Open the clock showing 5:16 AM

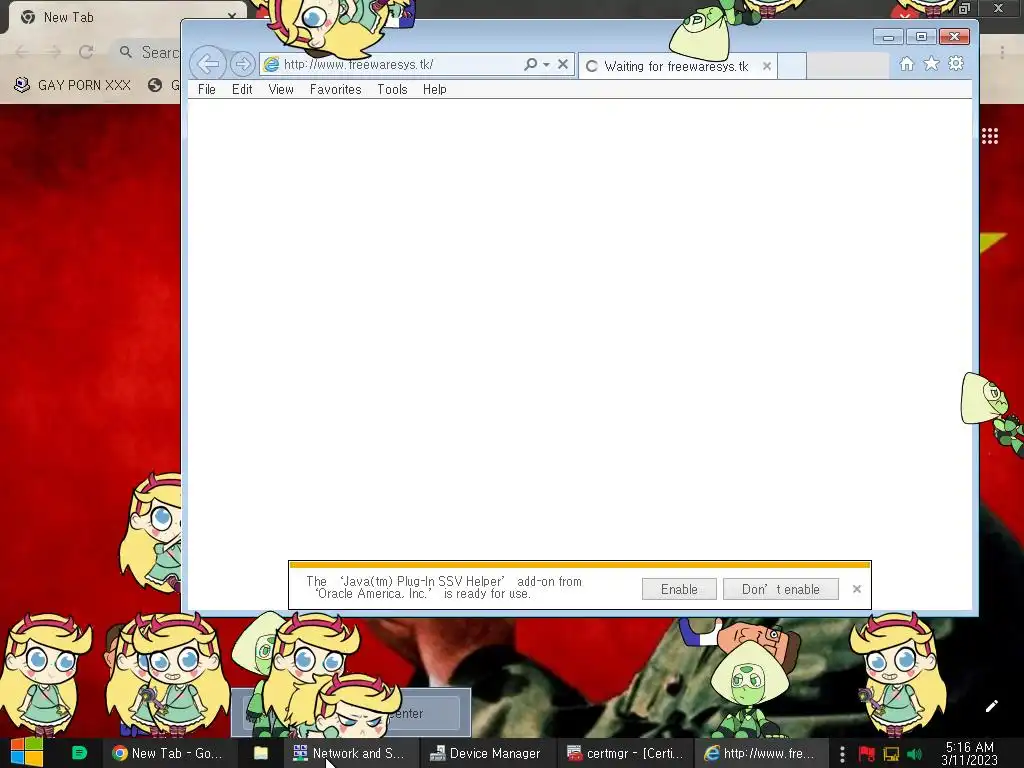tap(969, 753)
